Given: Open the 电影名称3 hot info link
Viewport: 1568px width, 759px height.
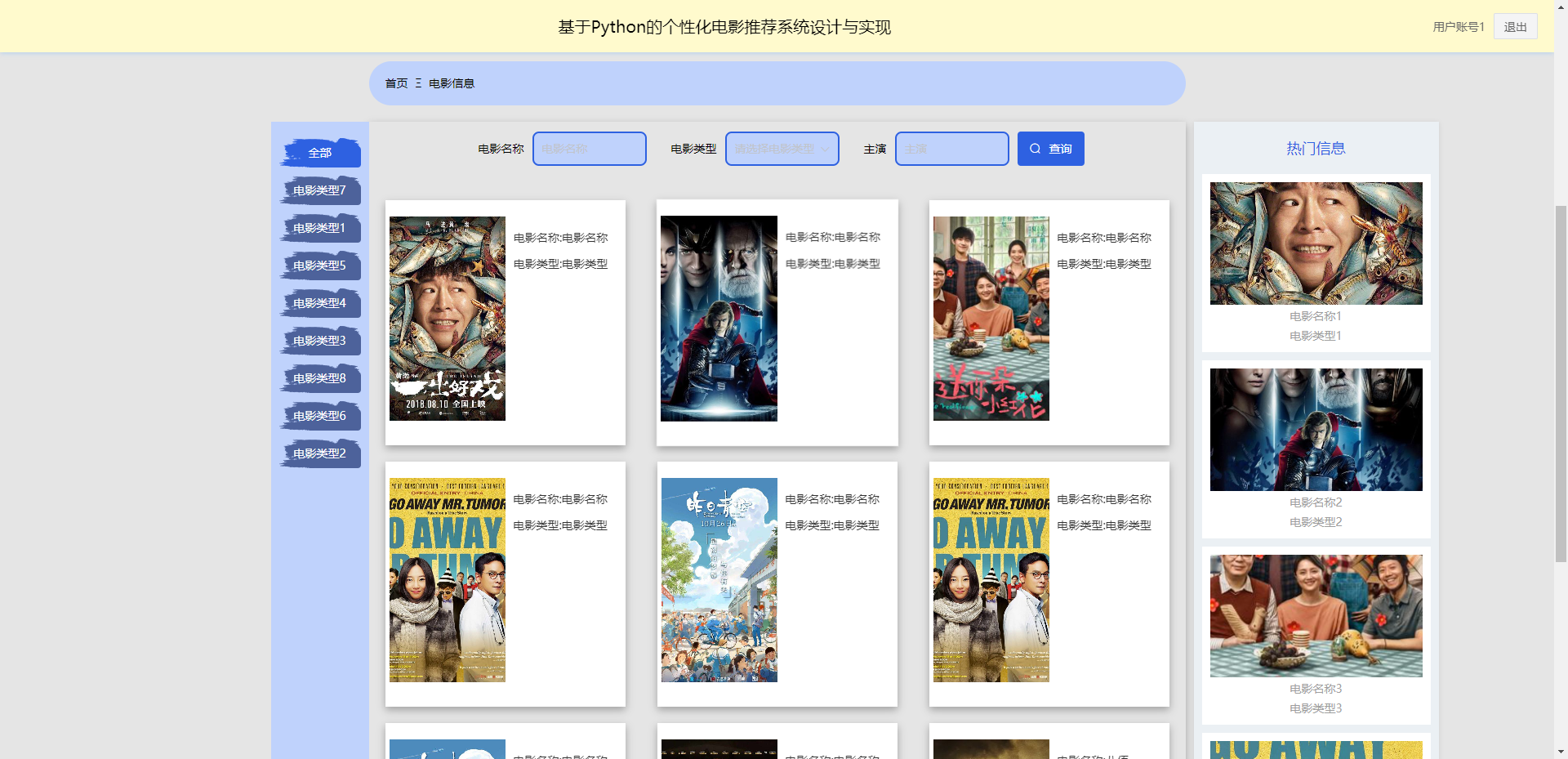Looking at the screenshot, I should pos(1315,688).
